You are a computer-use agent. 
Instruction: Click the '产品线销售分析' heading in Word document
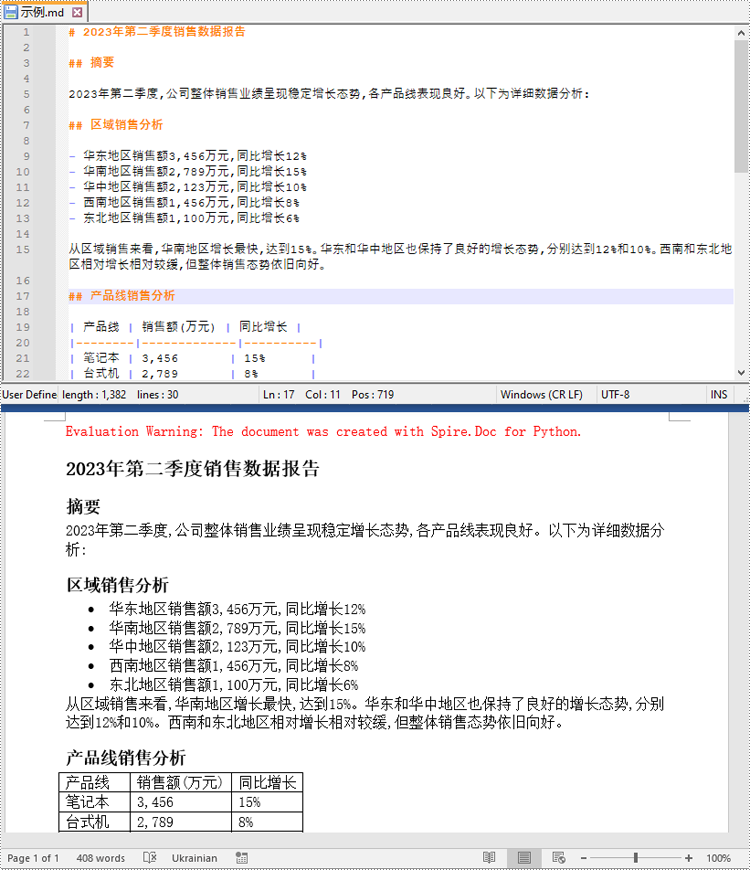tap(126, 758)
